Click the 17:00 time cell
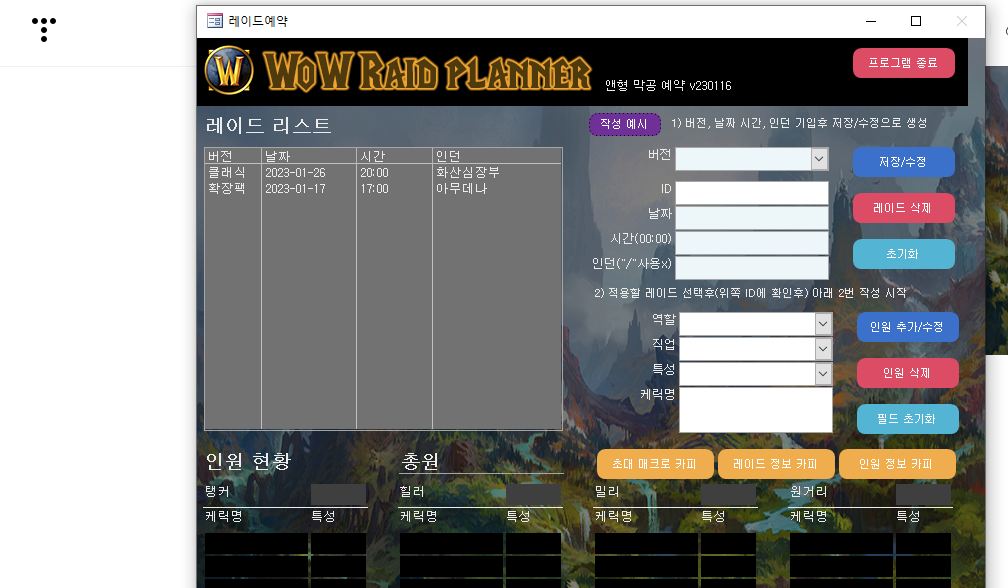This screenshot has width=1008, height=588. point(374,189)
